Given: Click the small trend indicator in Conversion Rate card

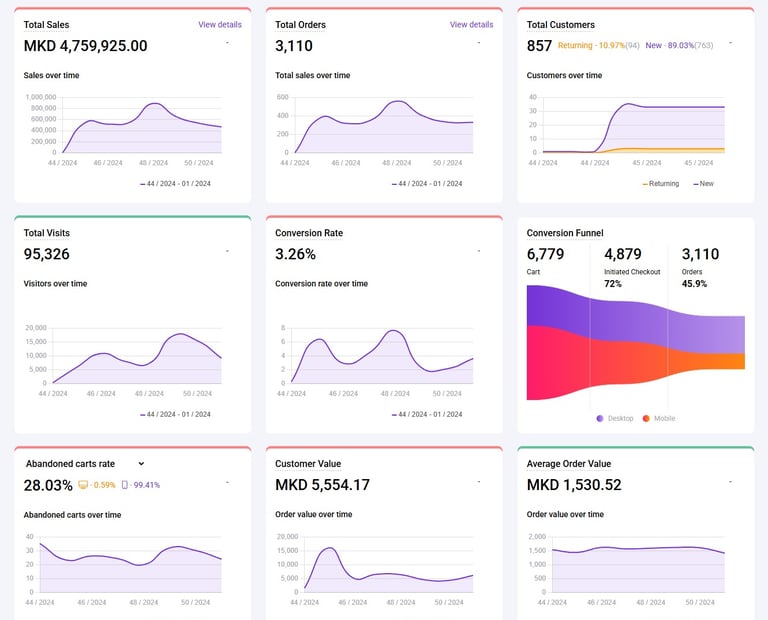Looking at the screenshot, I should [479, 251].
